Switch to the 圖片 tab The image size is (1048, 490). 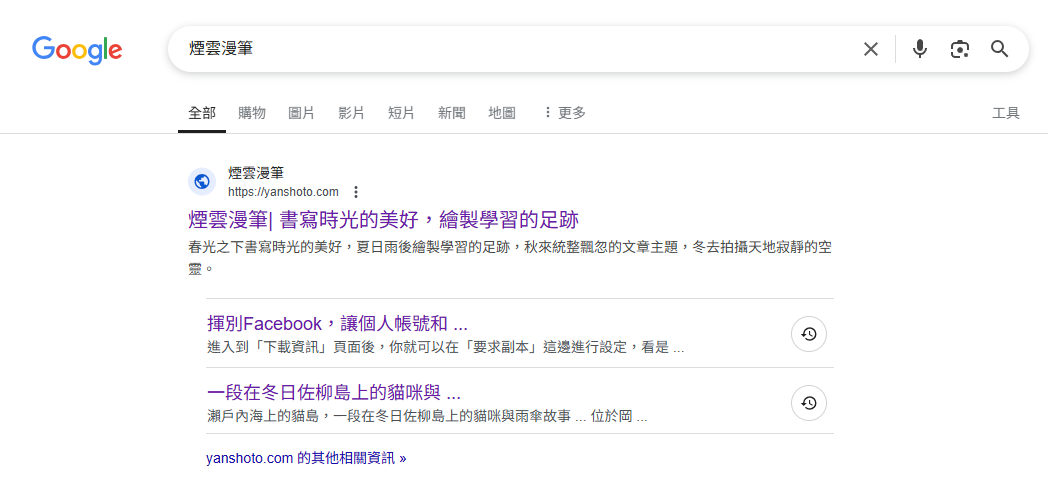pyautogui.click(x=301, y=113)
